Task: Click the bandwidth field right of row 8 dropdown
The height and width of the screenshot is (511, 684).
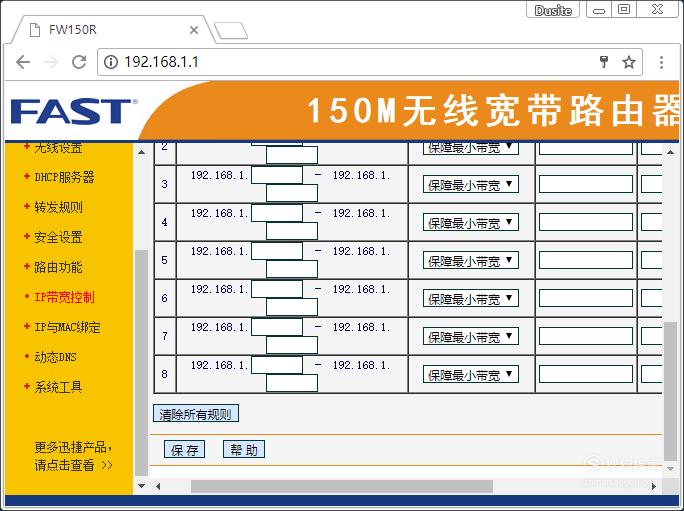Action: pyautogui.click(x=586, y=374)
